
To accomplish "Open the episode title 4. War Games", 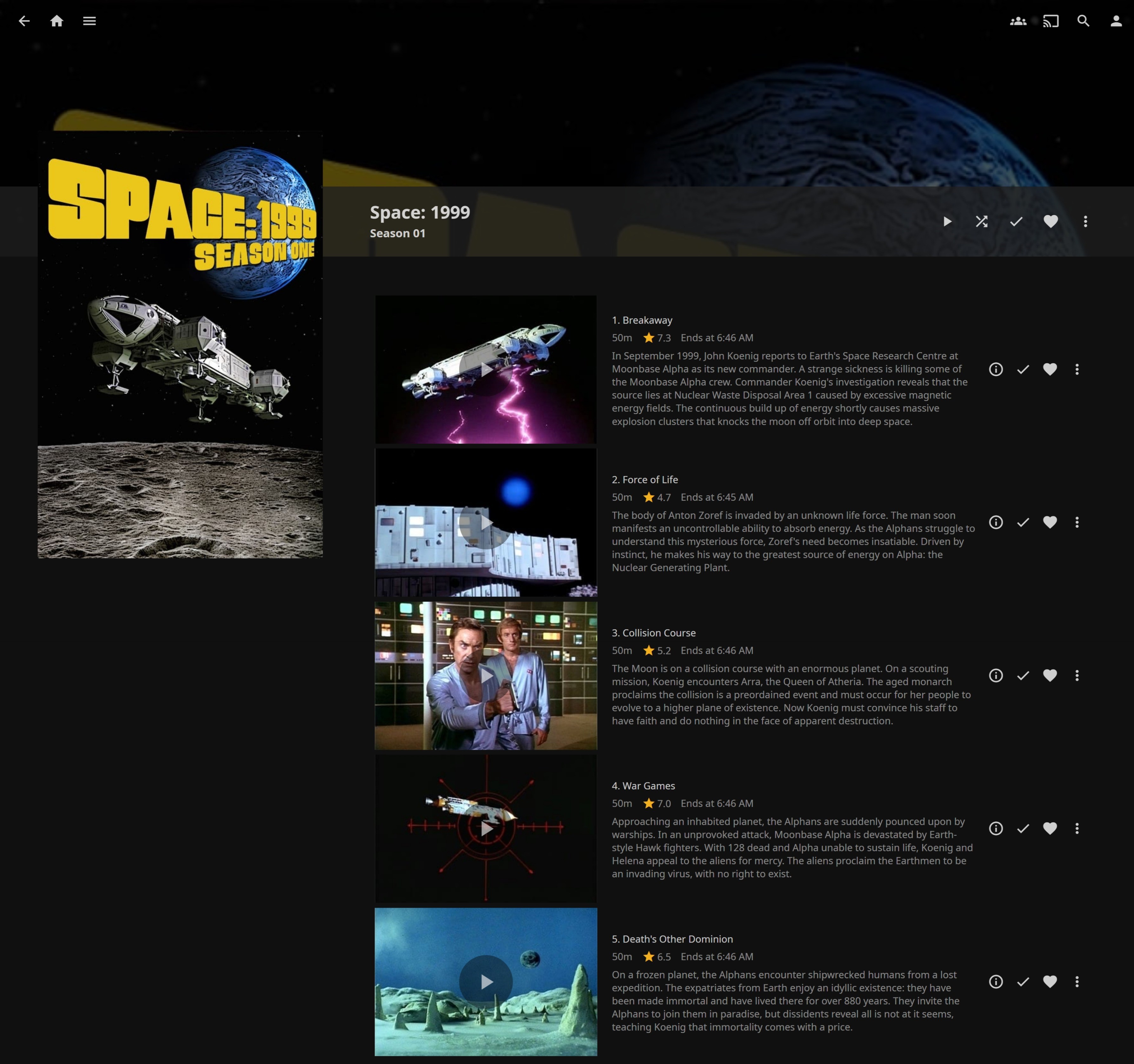I will (x=643, y=786).
